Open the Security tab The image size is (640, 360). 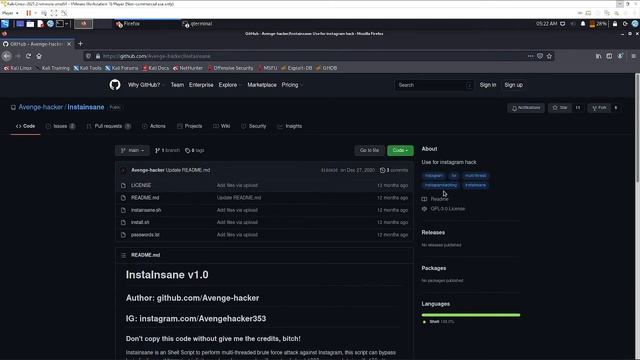(x=253, y=126)
